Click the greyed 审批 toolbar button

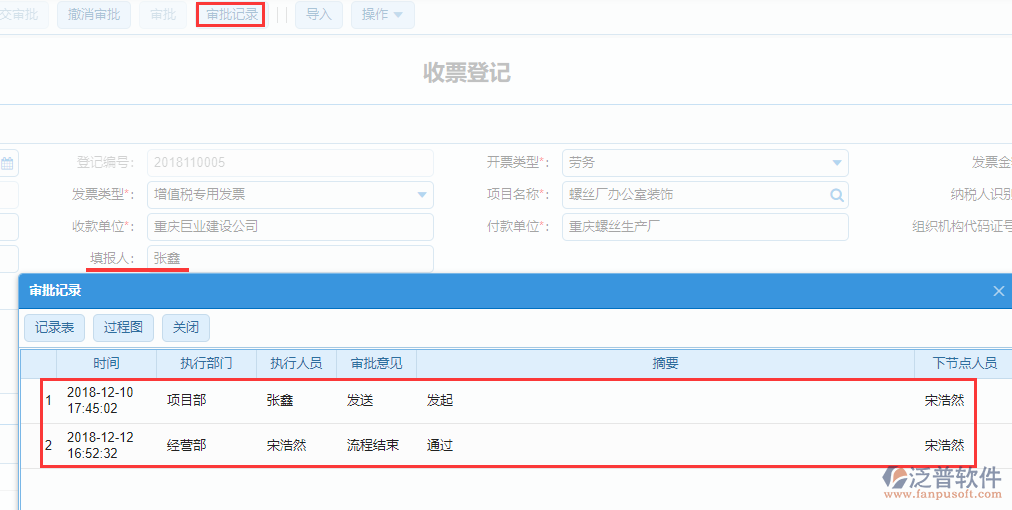[x=162, y=15]
